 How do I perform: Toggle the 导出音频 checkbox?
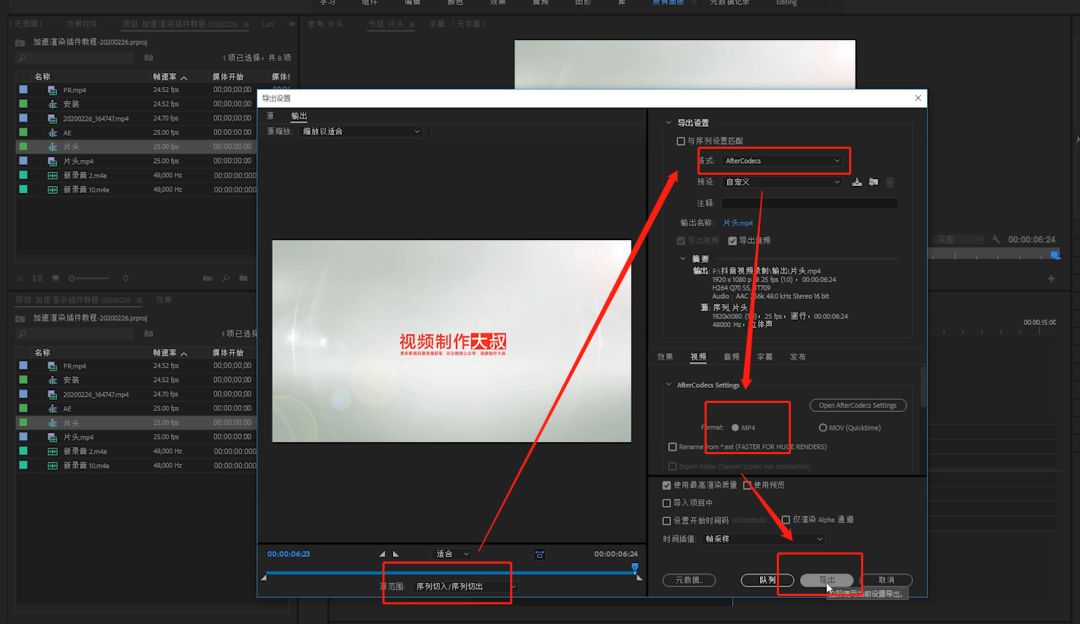tap(732, 240)
